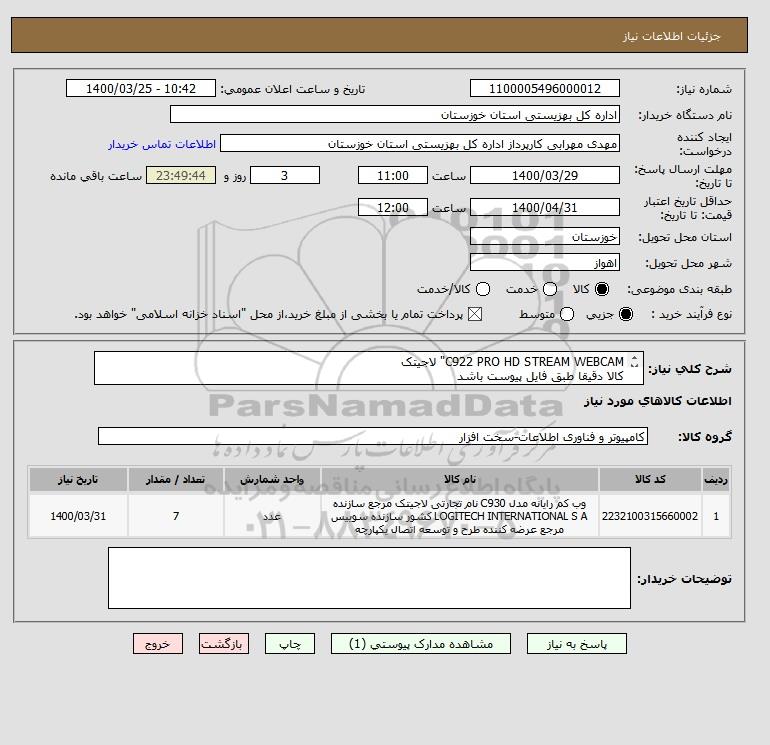This screenshot has width=770, height=745.
Task: Click the response deadline time 11:00
Action: [x=393, y=175]
